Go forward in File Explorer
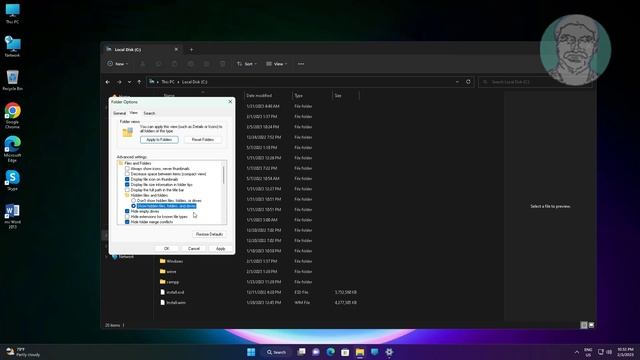 coord(119,82)
